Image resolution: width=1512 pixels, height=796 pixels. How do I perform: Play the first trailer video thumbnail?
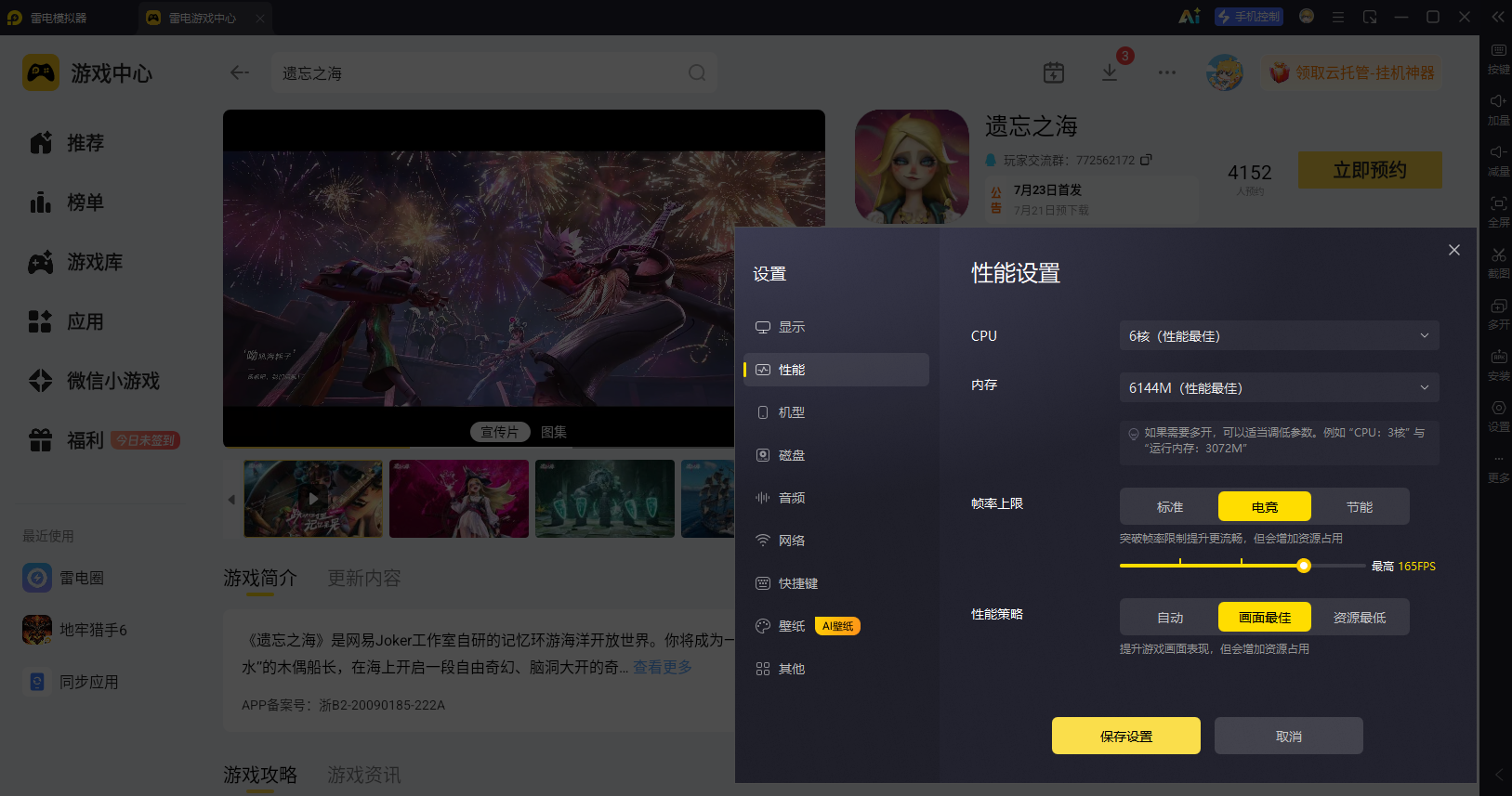(313, 499)
